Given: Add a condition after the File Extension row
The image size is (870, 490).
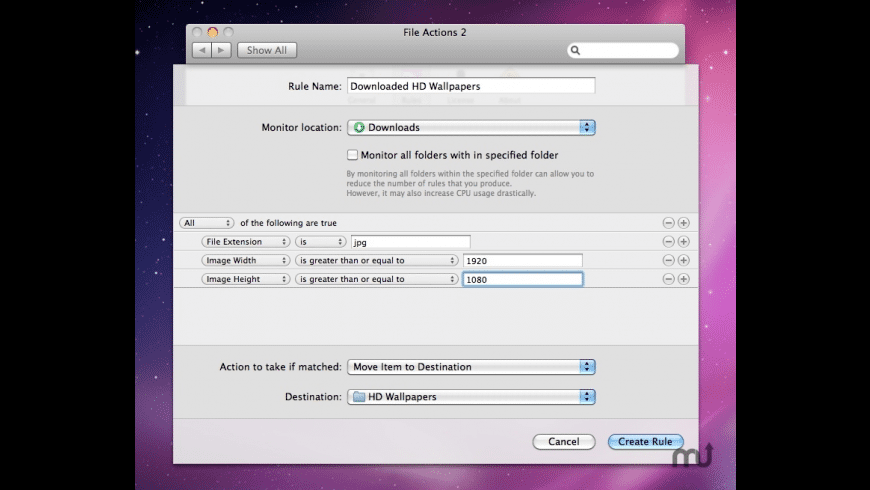Looking at the screenshot, I should [x=684, y=242].
